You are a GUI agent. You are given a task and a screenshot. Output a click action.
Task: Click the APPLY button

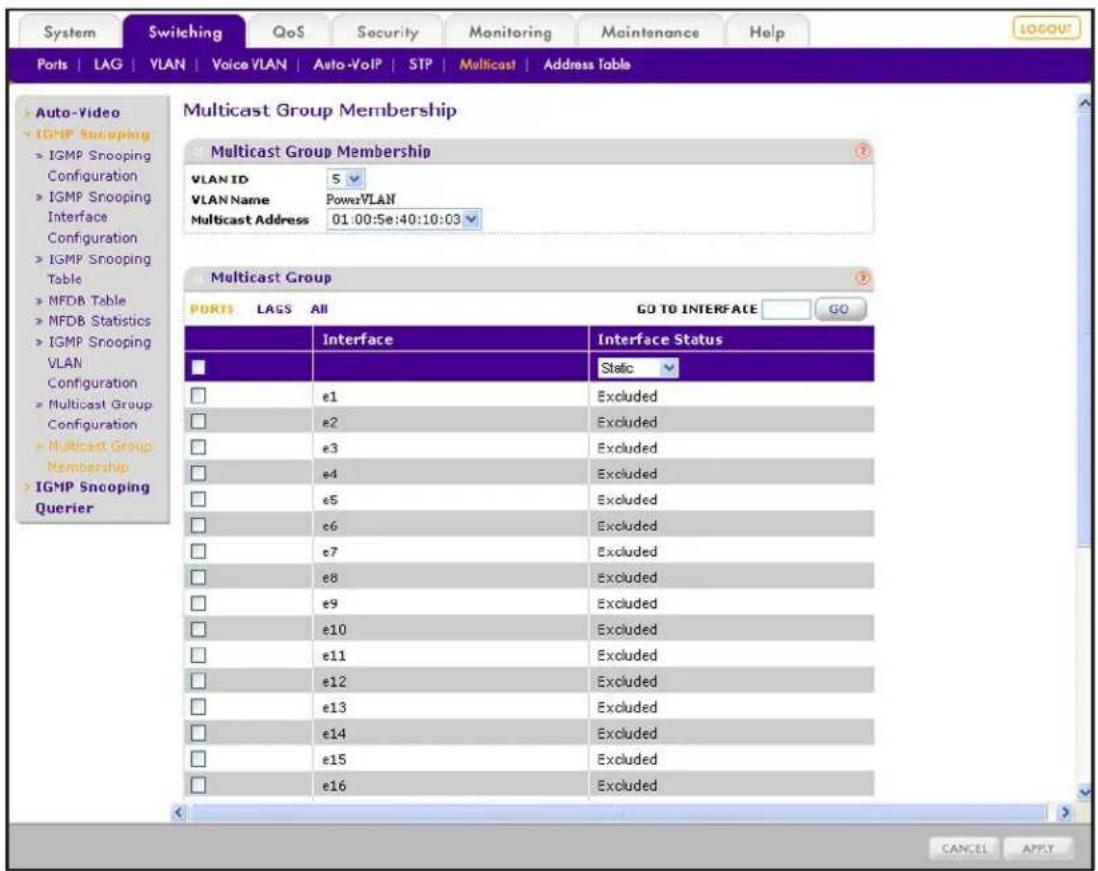coord(1038,849)
